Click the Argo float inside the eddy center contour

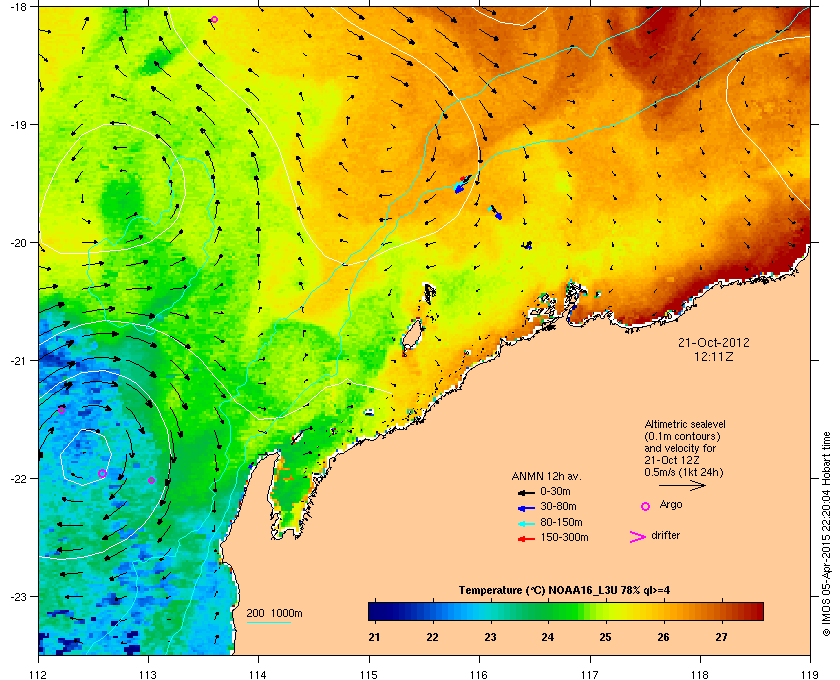click(x=102, y=473)
